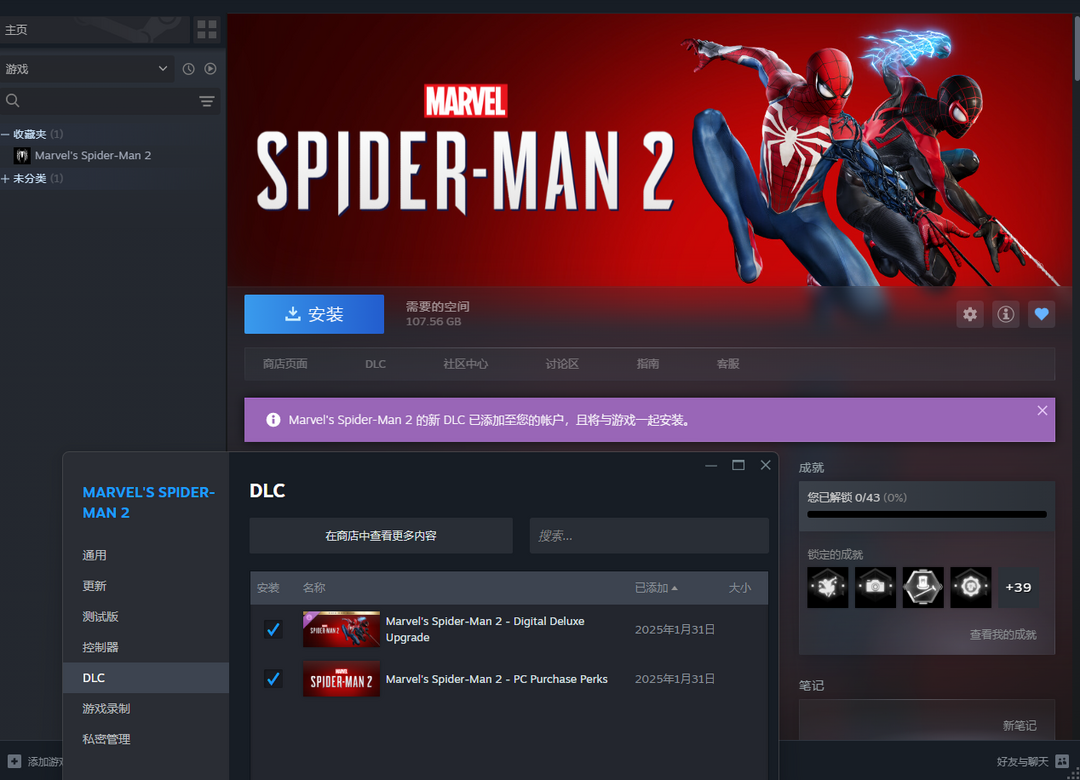This screenshot has height=780, width=1080.
Task: Sort DLC list by 已添加 column
Action: point(655,588)
